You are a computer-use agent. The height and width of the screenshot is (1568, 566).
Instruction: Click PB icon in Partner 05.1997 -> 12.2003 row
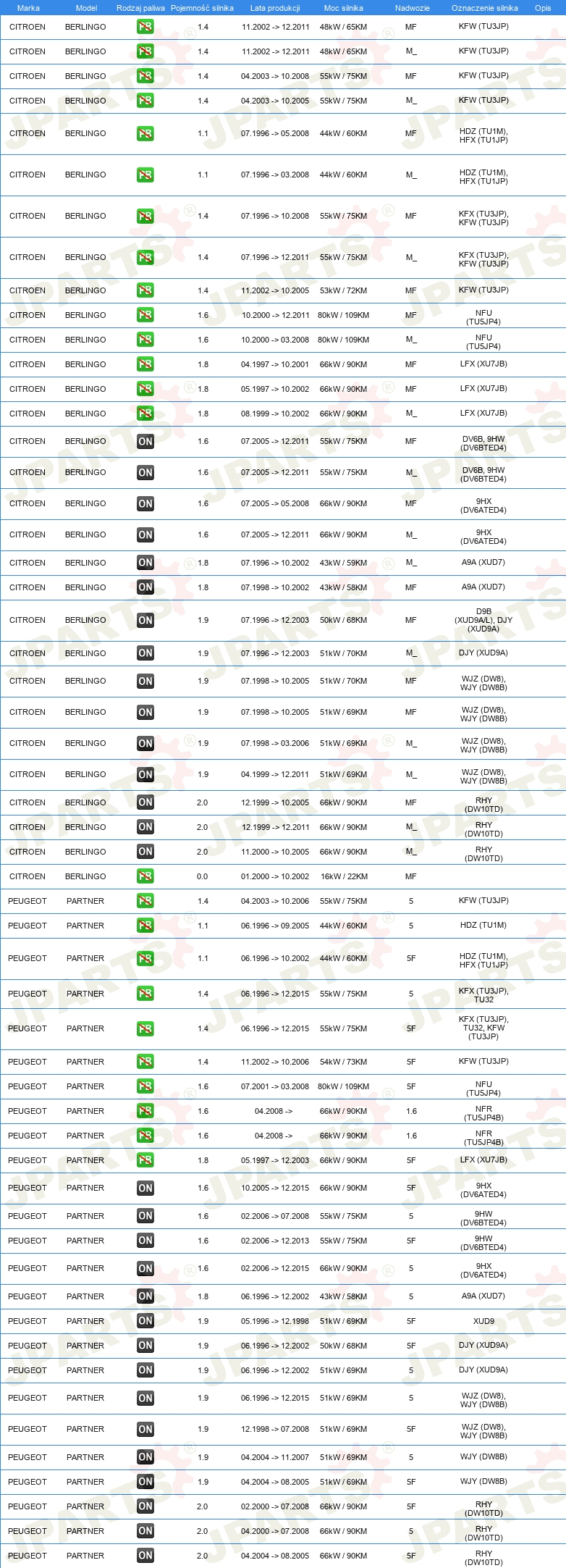coord(145,1160)
